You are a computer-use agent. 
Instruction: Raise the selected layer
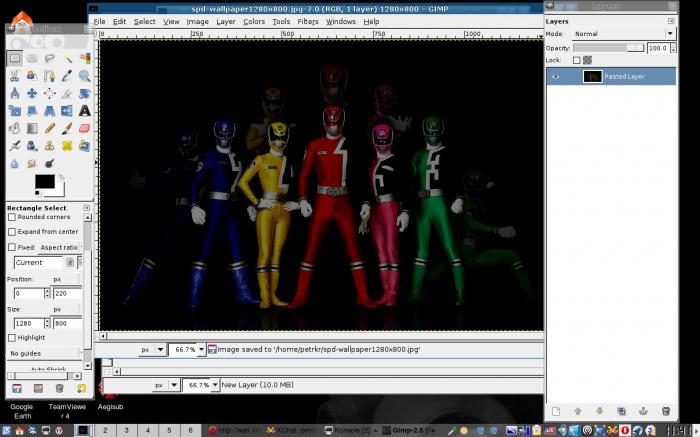578,411
